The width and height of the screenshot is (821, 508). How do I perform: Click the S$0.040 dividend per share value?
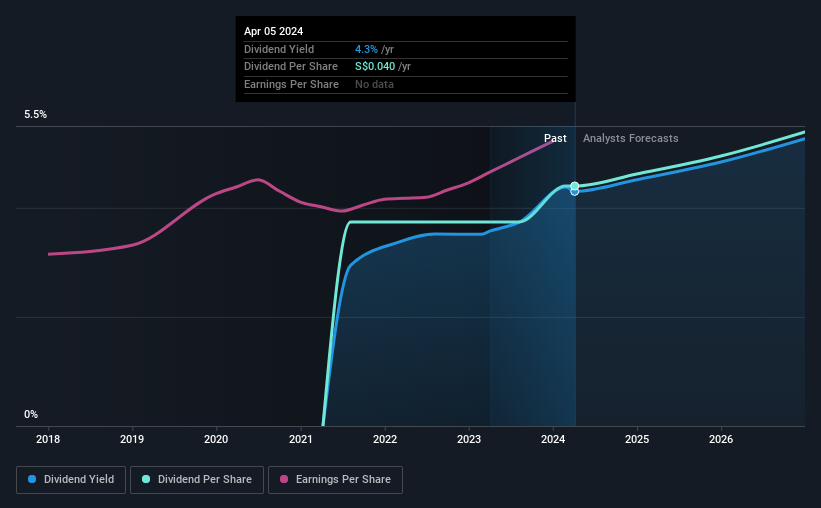(375, 67)
